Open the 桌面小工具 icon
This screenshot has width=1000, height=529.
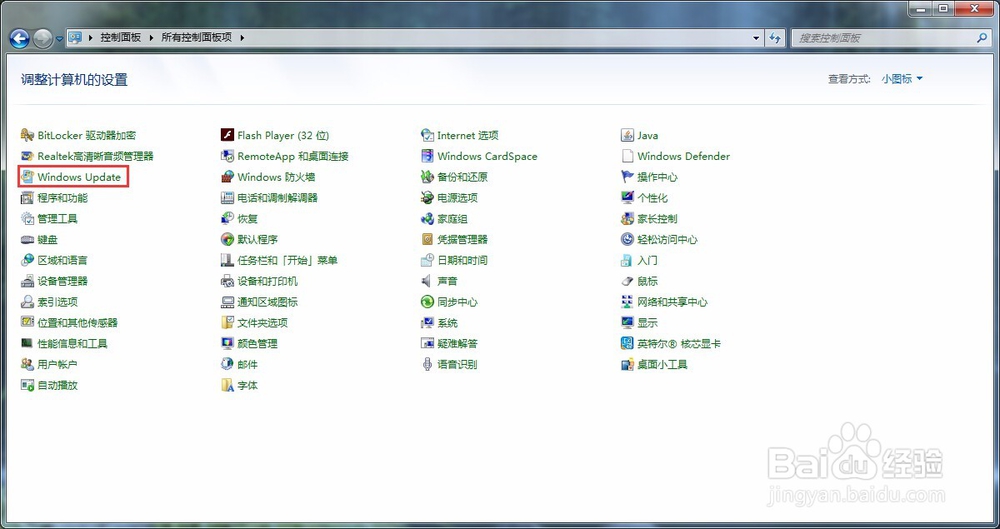tap(627, 364)
